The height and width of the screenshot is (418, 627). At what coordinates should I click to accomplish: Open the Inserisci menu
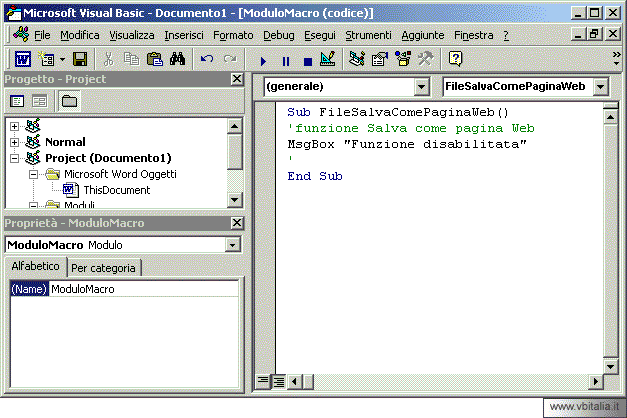tap(184, 35)
